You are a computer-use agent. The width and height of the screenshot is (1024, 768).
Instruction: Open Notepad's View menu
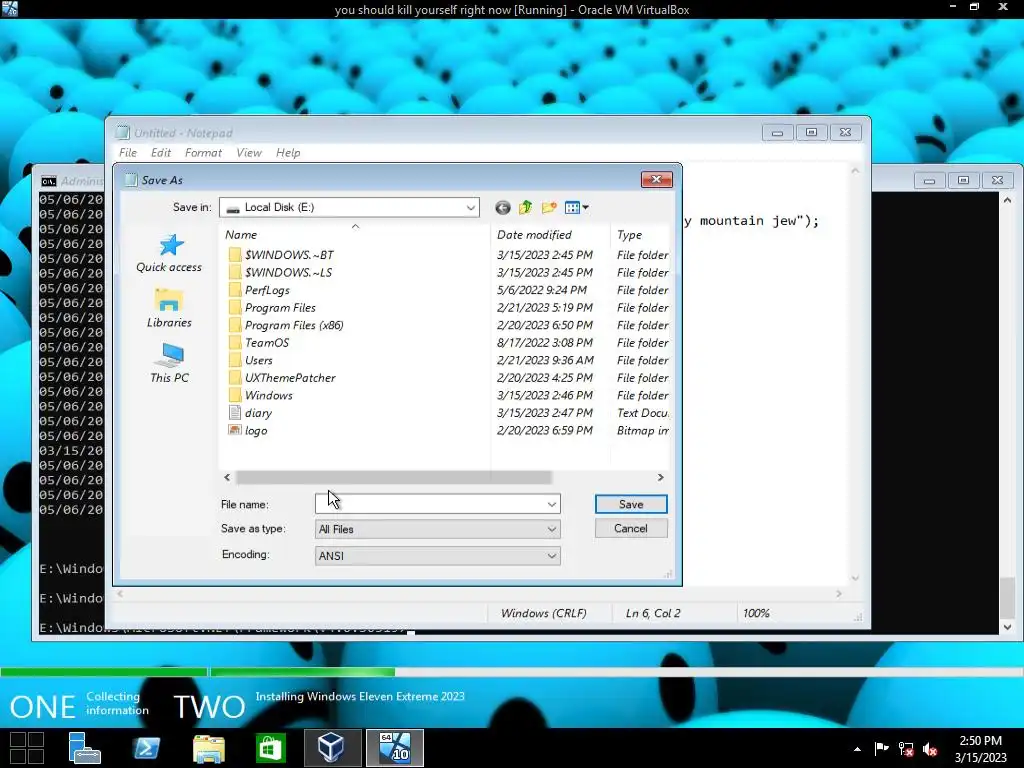point(249,153)
